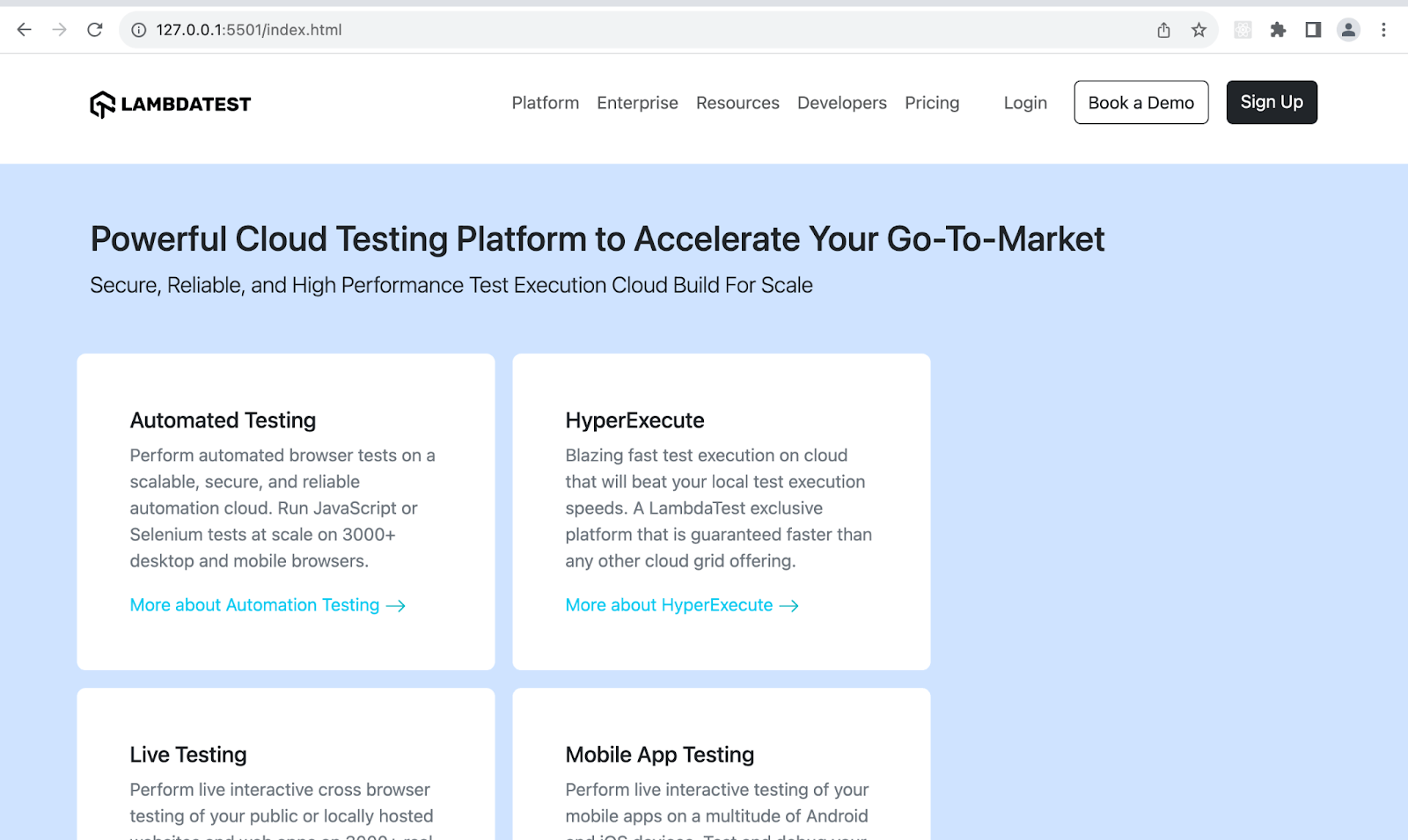This screenshot has width=1408, height=840.
Task: View site information icon in address bar
Action: (x=138, y=30)
